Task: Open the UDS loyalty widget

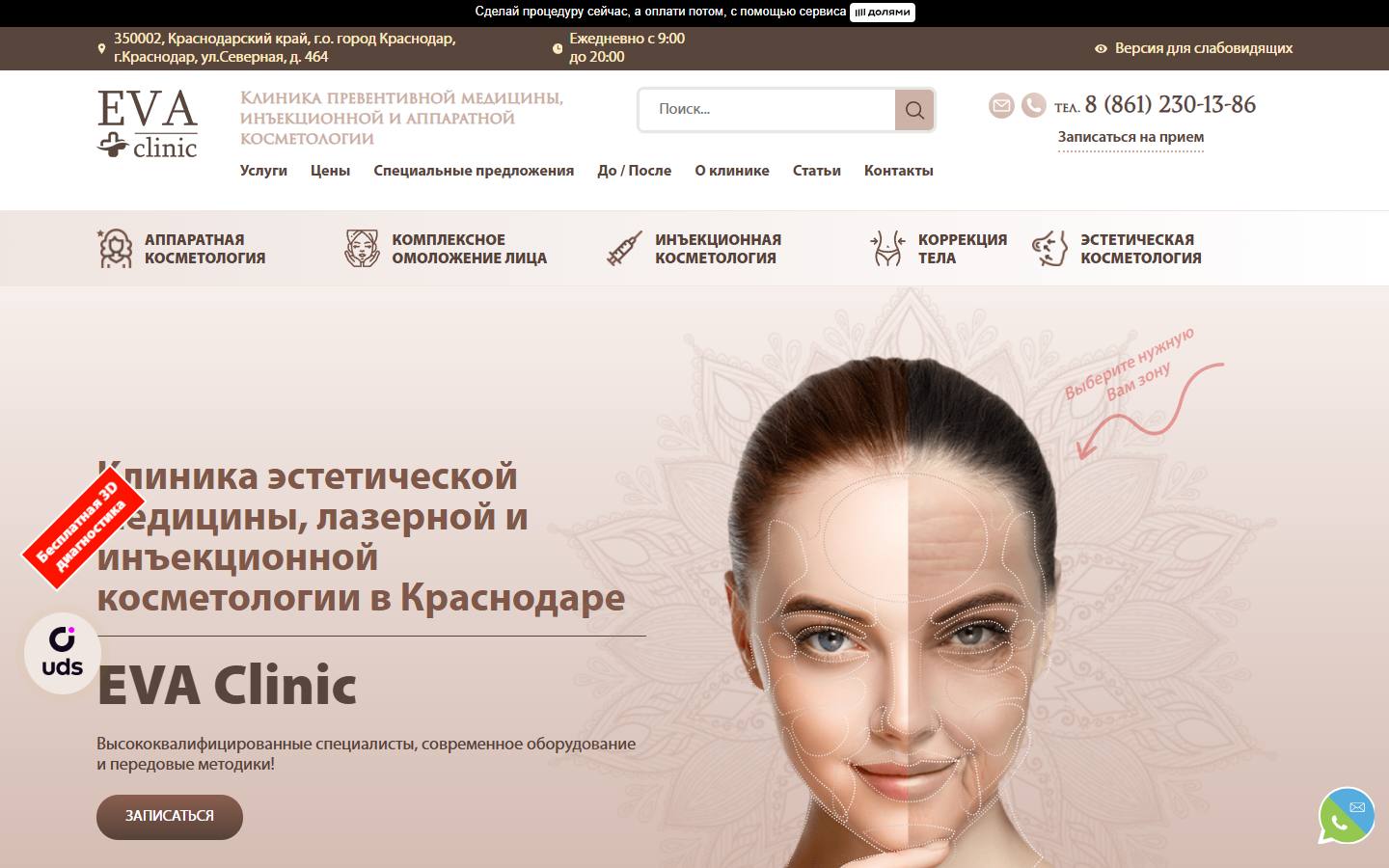Action: pos(63,652)
